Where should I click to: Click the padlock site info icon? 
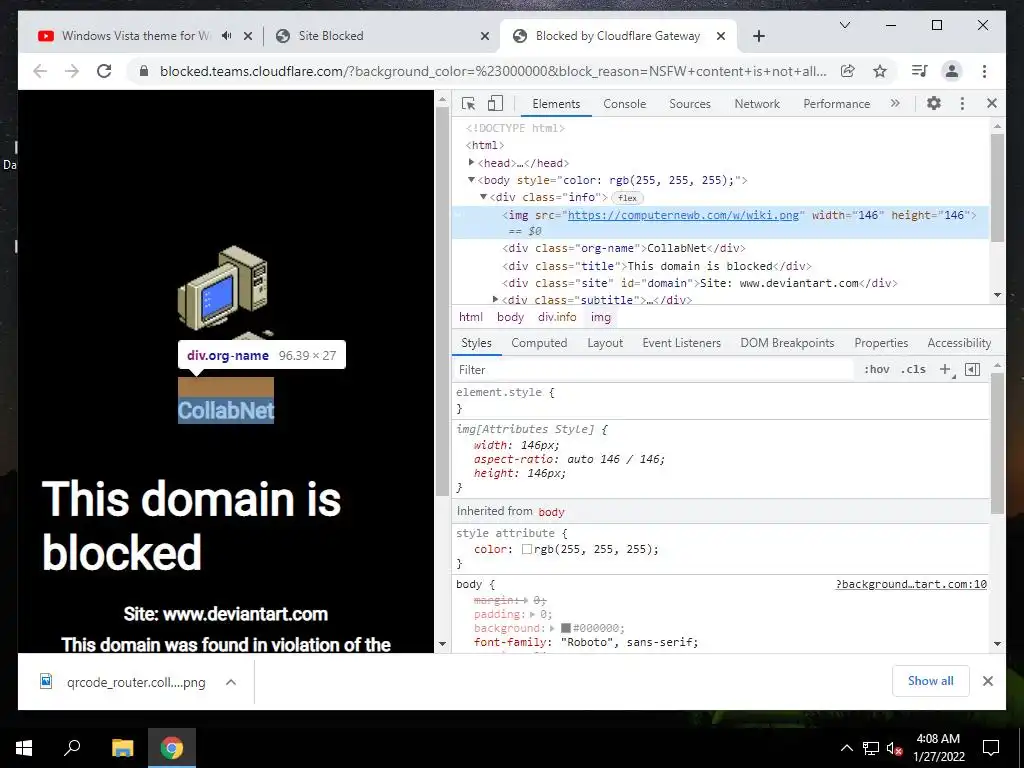point(144,71)
